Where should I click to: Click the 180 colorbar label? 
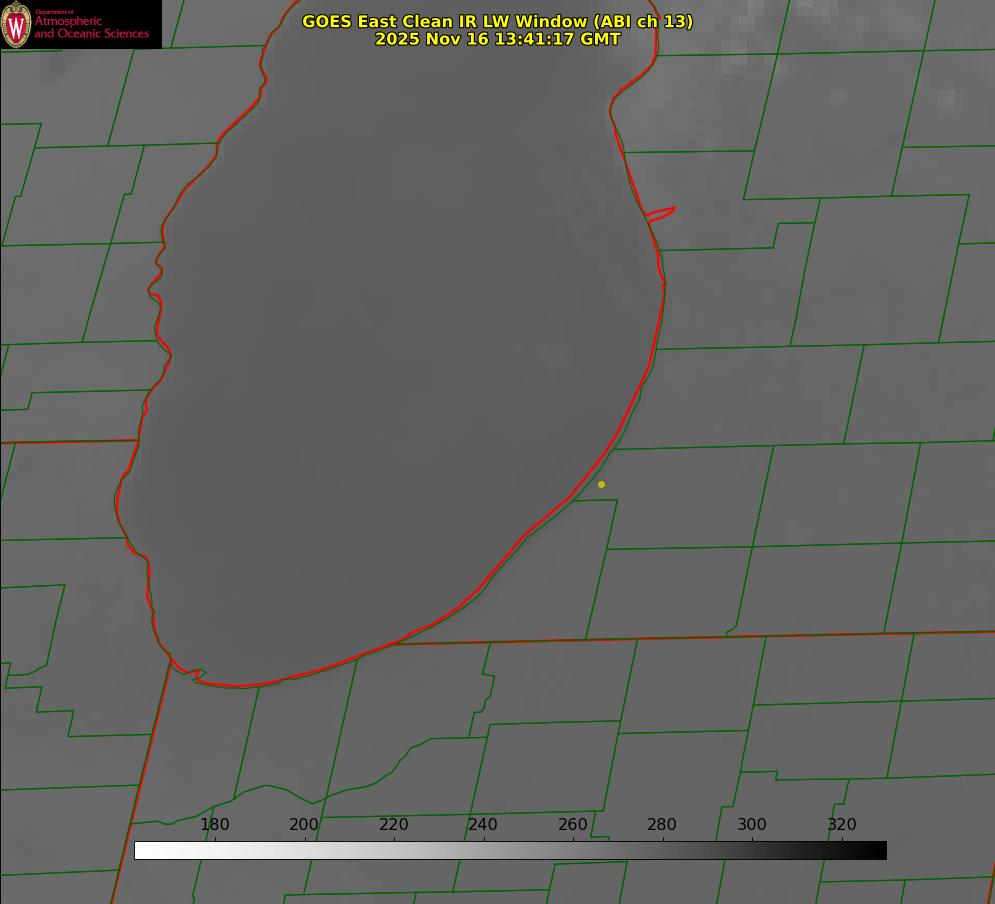(214, 824)
